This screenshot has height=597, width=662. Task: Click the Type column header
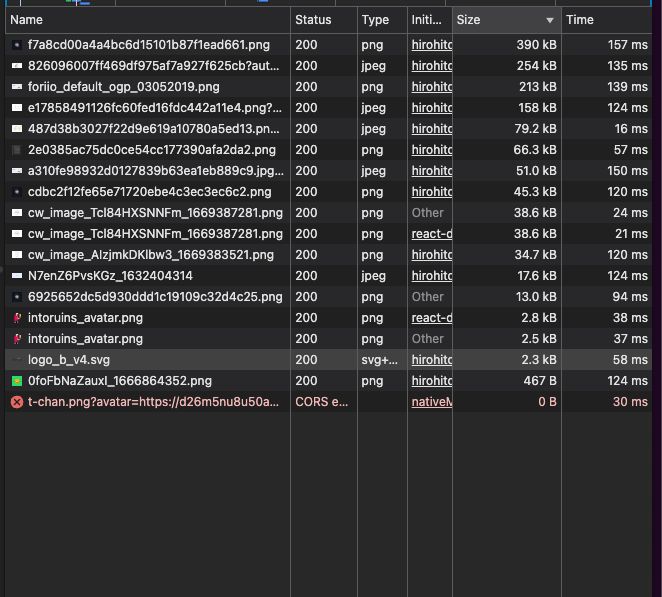375,20
